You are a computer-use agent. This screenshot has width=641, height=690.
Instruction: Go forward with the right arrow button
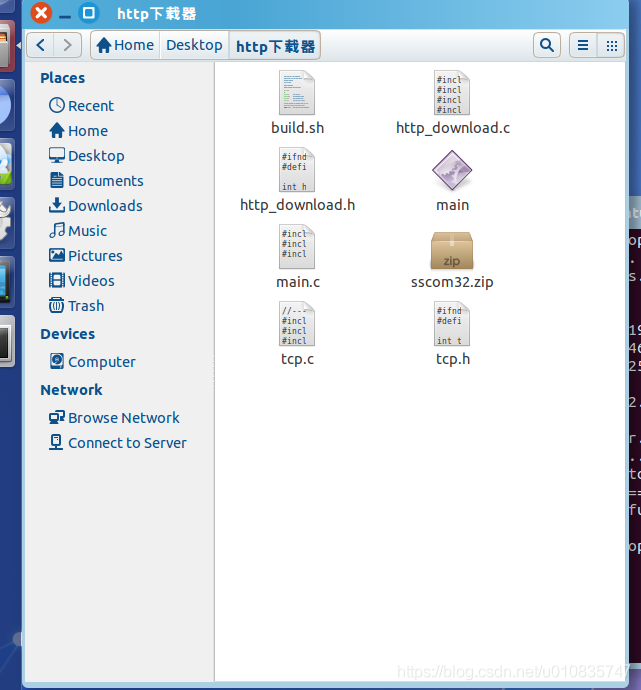[67, 45]
